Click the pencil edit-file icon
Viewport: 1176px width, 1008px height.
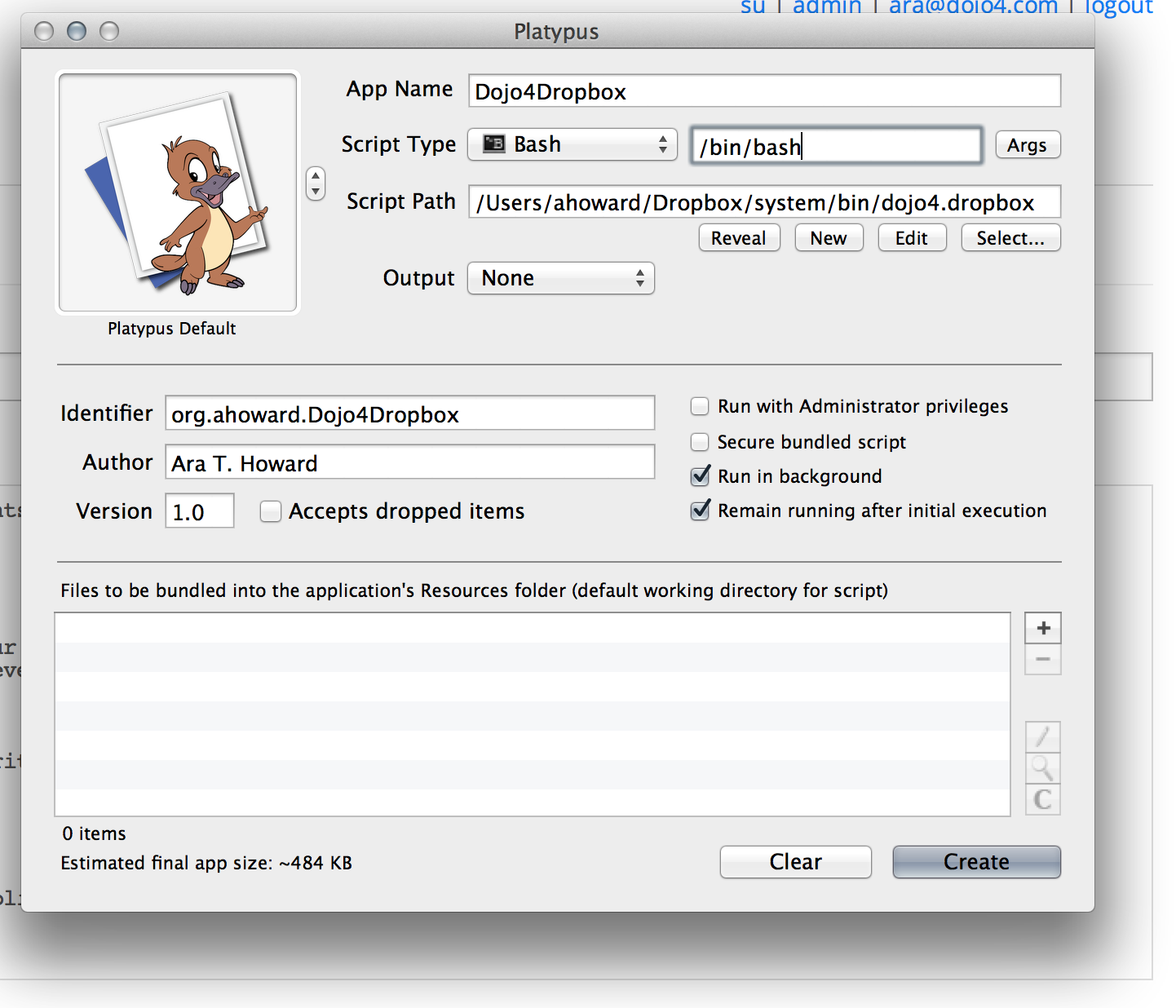click(1043, 737)
